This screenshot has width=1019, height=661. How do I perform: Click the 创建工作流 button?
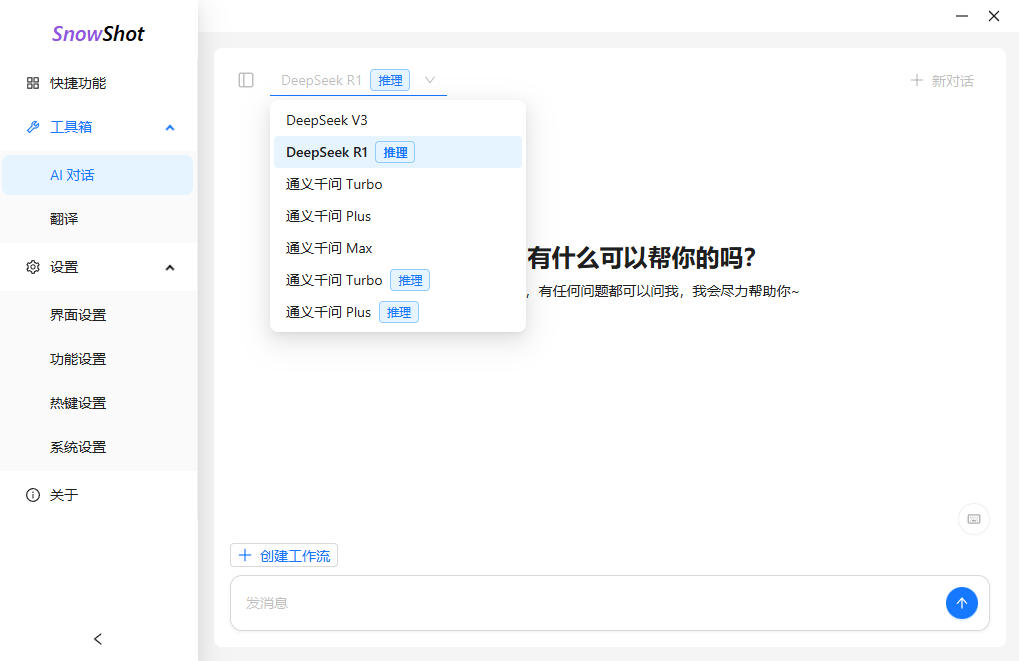283,555
